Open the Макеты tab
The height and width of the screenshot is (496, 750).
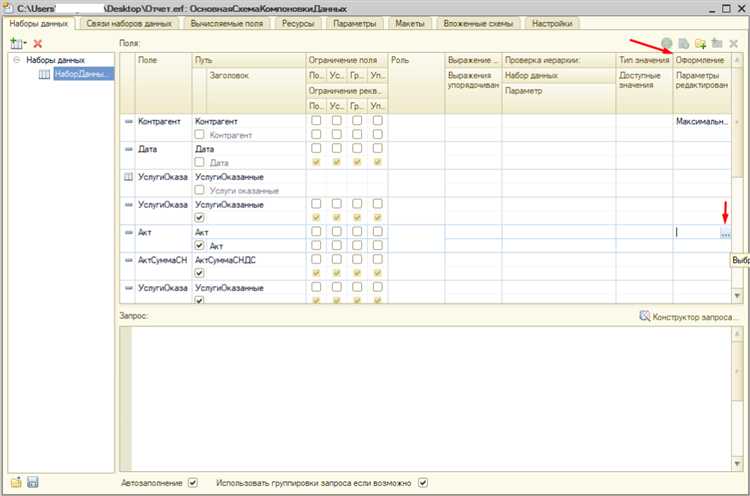coord(410,23)
